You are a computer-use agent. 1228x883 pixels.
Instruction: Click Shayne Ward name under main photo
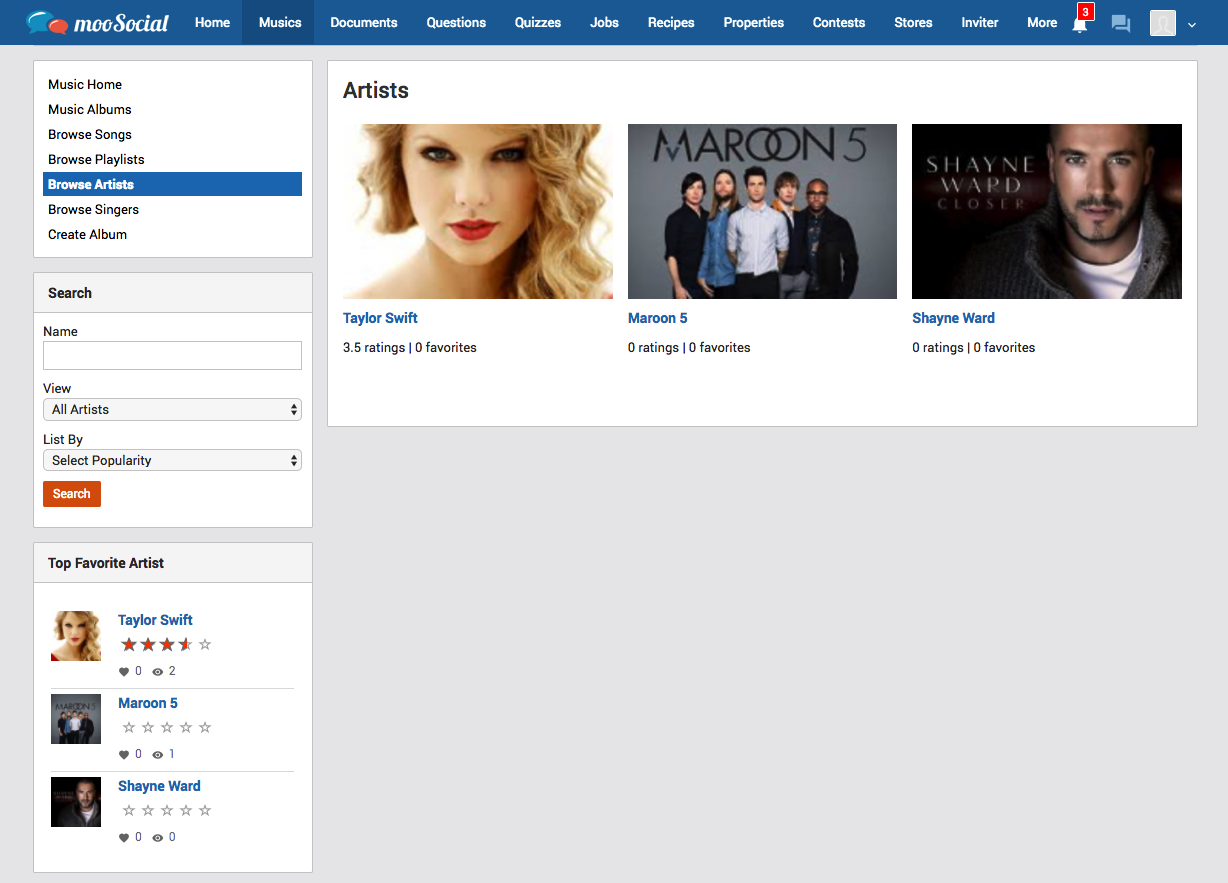(953, 318)
